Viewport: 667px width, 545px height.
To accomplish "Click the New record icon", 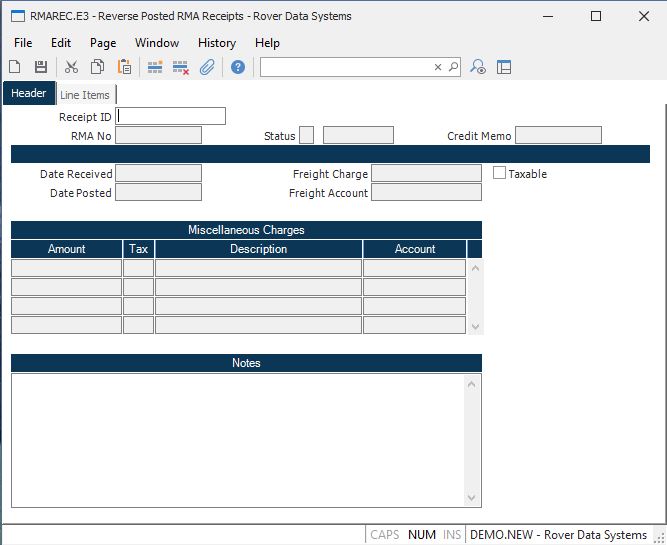I will click(x=15, y=67).
